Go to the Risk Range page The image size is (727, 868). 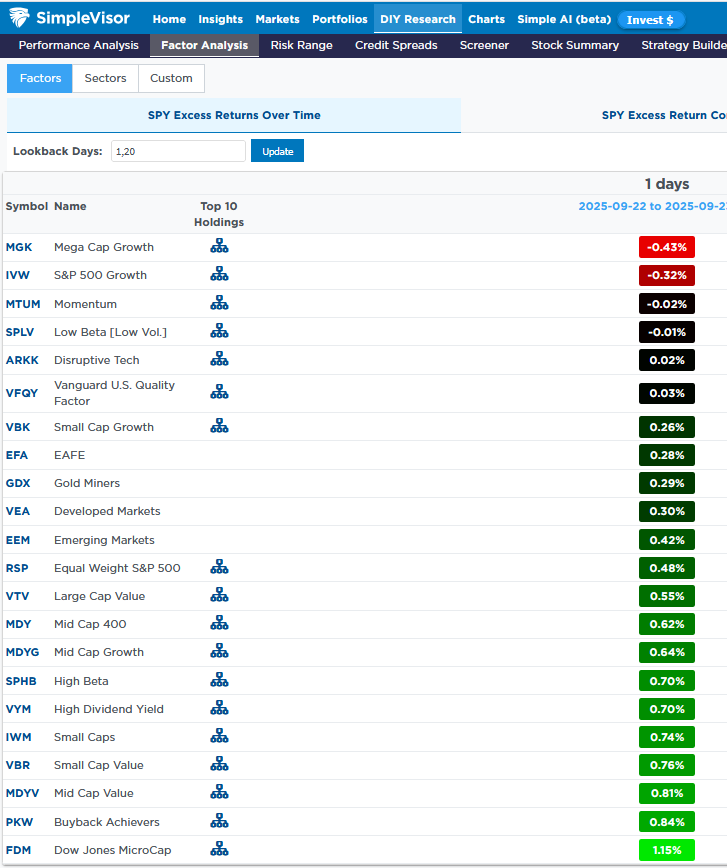tap(300, 45)
